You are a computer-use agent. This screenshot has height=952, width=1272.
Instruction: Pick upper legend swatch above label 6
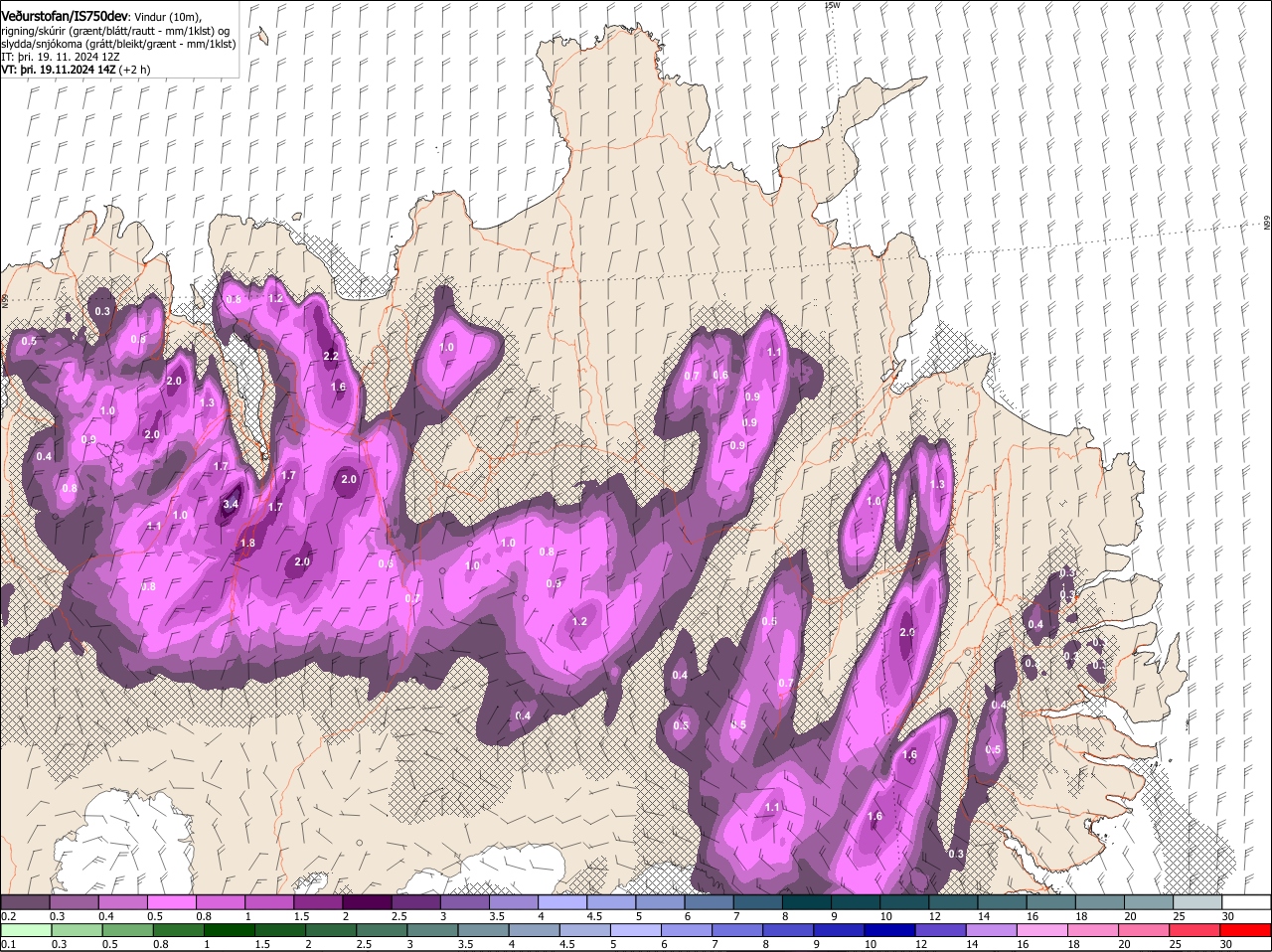[x=709, y=902]
